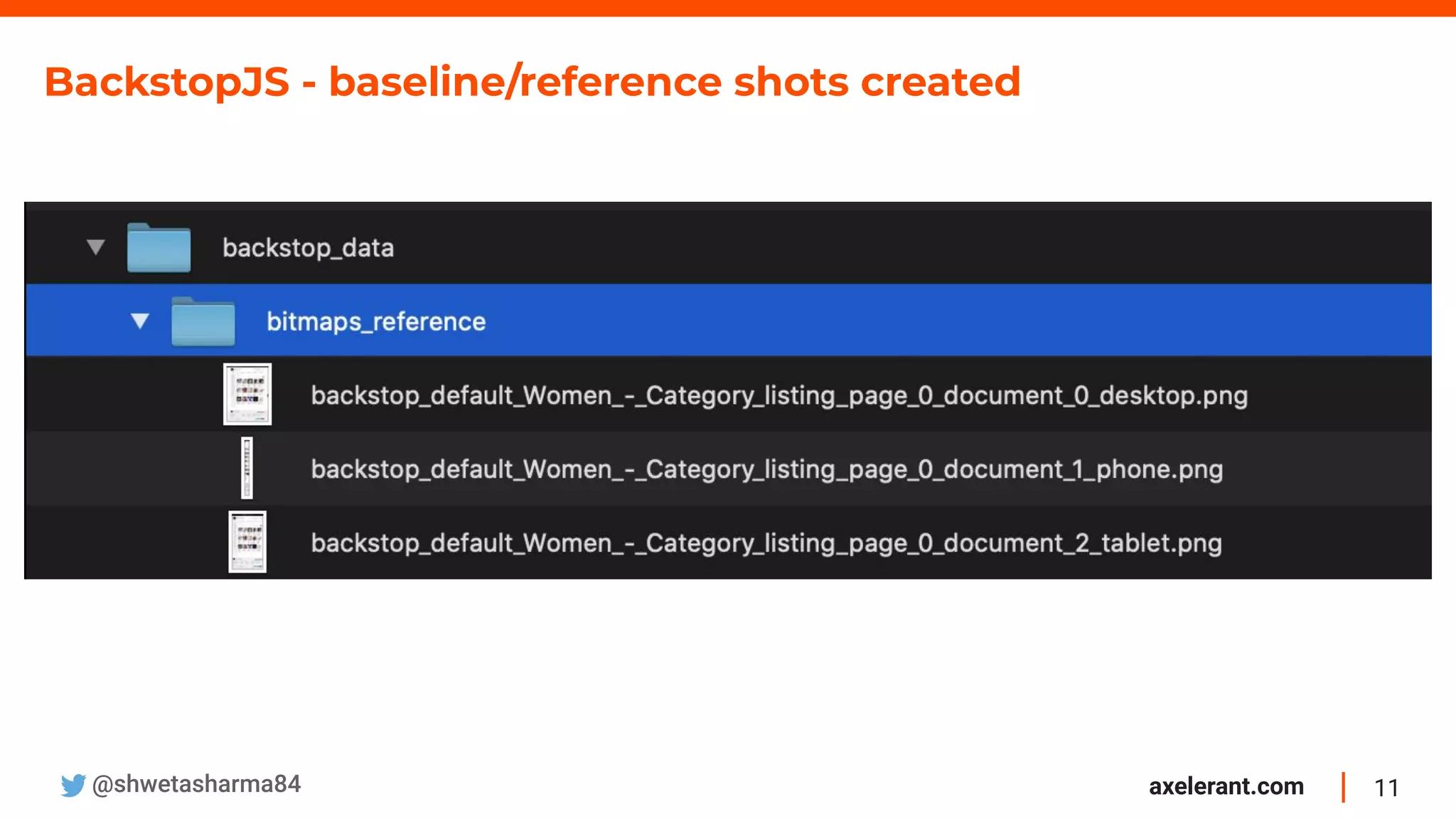Select the document_0_desktop.png file name
Viewport: 1456px width, 819px height.
pos(778,395)
